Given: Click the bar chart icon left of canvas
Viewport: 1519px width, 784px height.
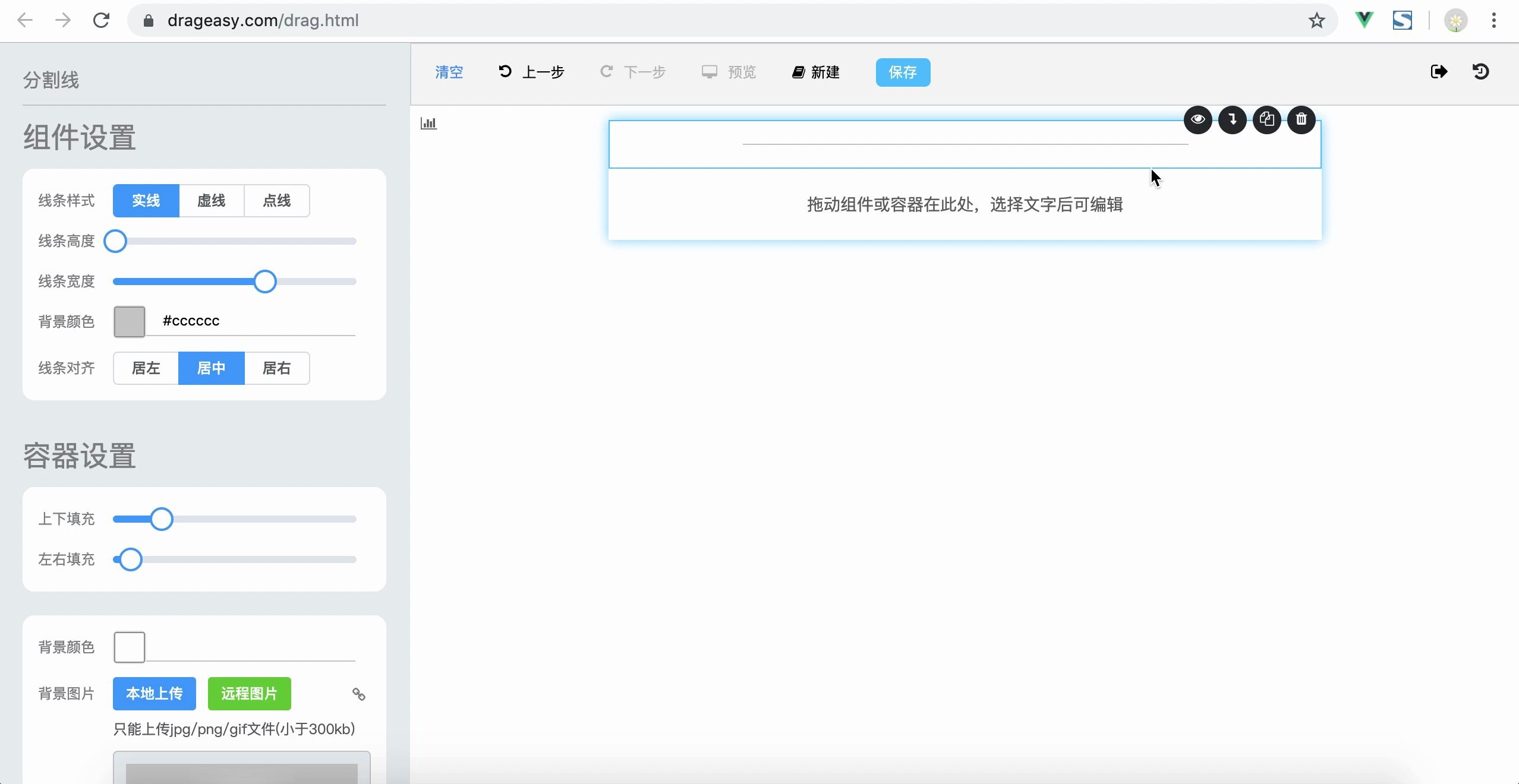Looking at the screenshot, I should 428,124.
